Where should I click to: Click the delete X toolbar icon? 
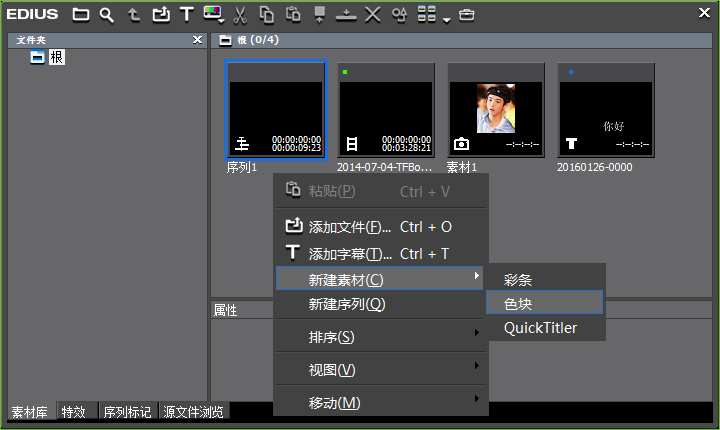click(372, 14)
